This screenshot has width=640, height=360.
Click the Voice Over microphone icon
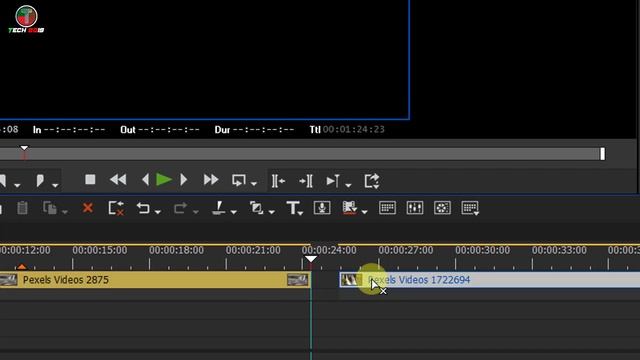[322, 208]
